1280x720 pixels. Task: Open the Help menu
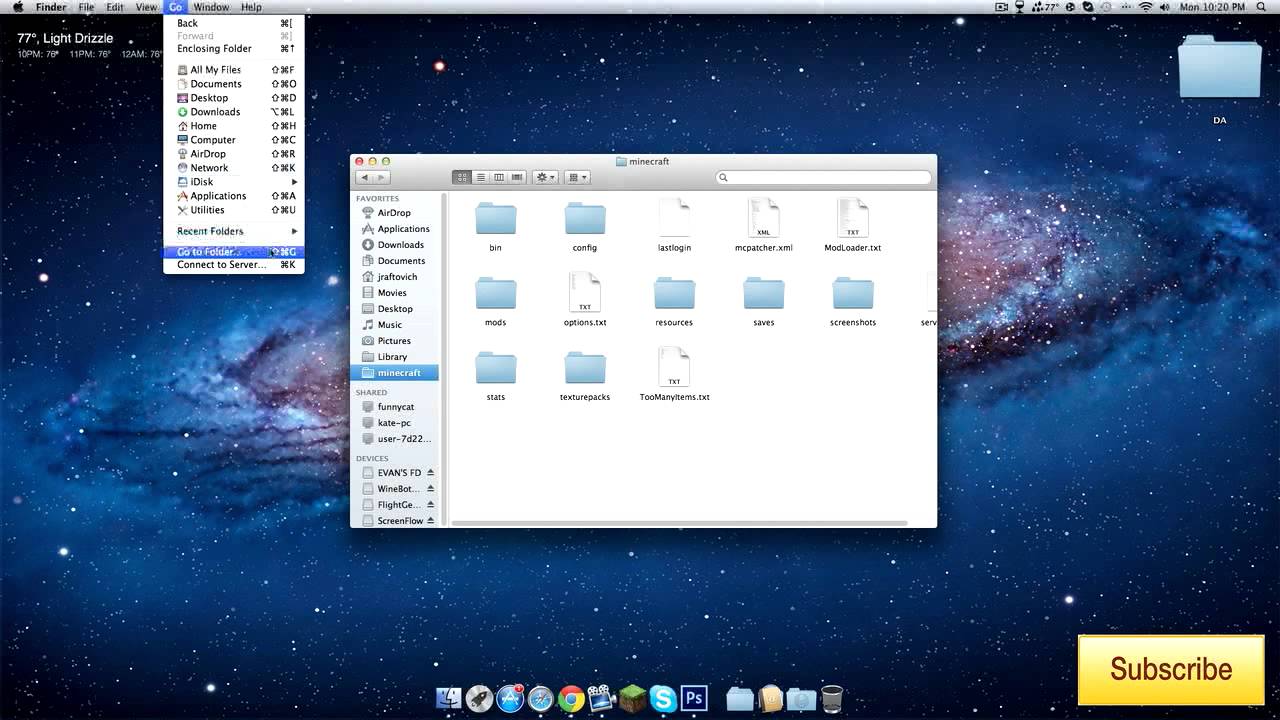[251, 7]
